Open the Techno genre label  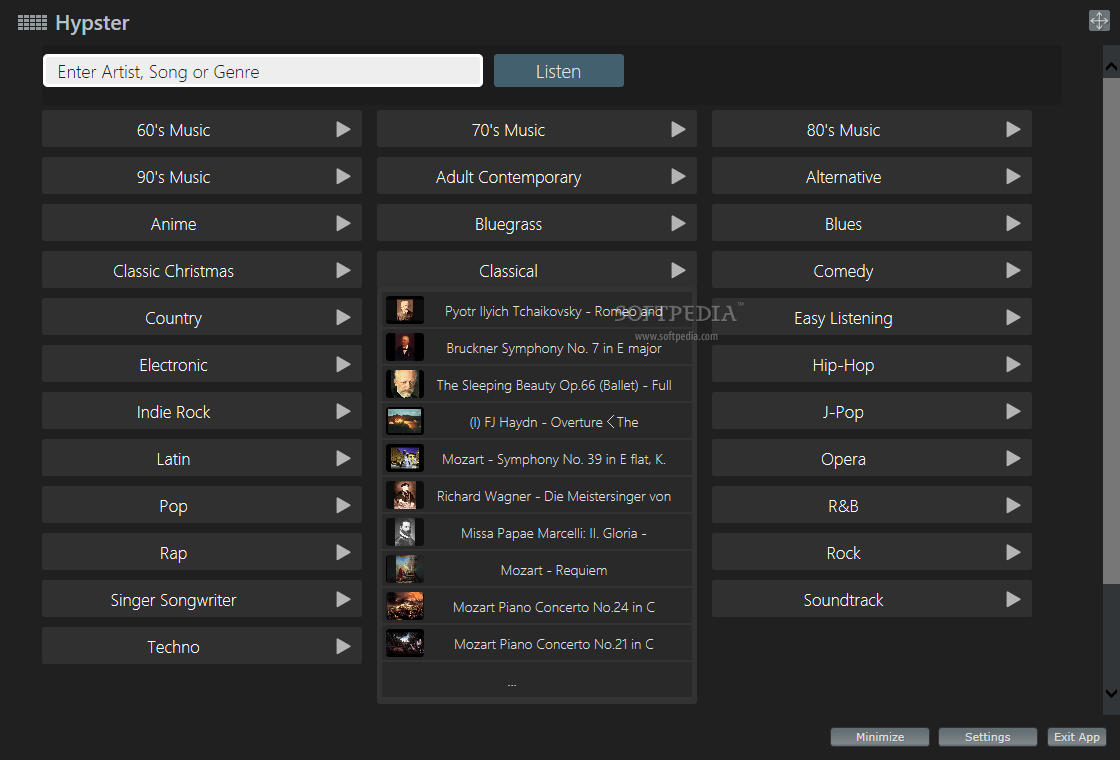point(174,647)
